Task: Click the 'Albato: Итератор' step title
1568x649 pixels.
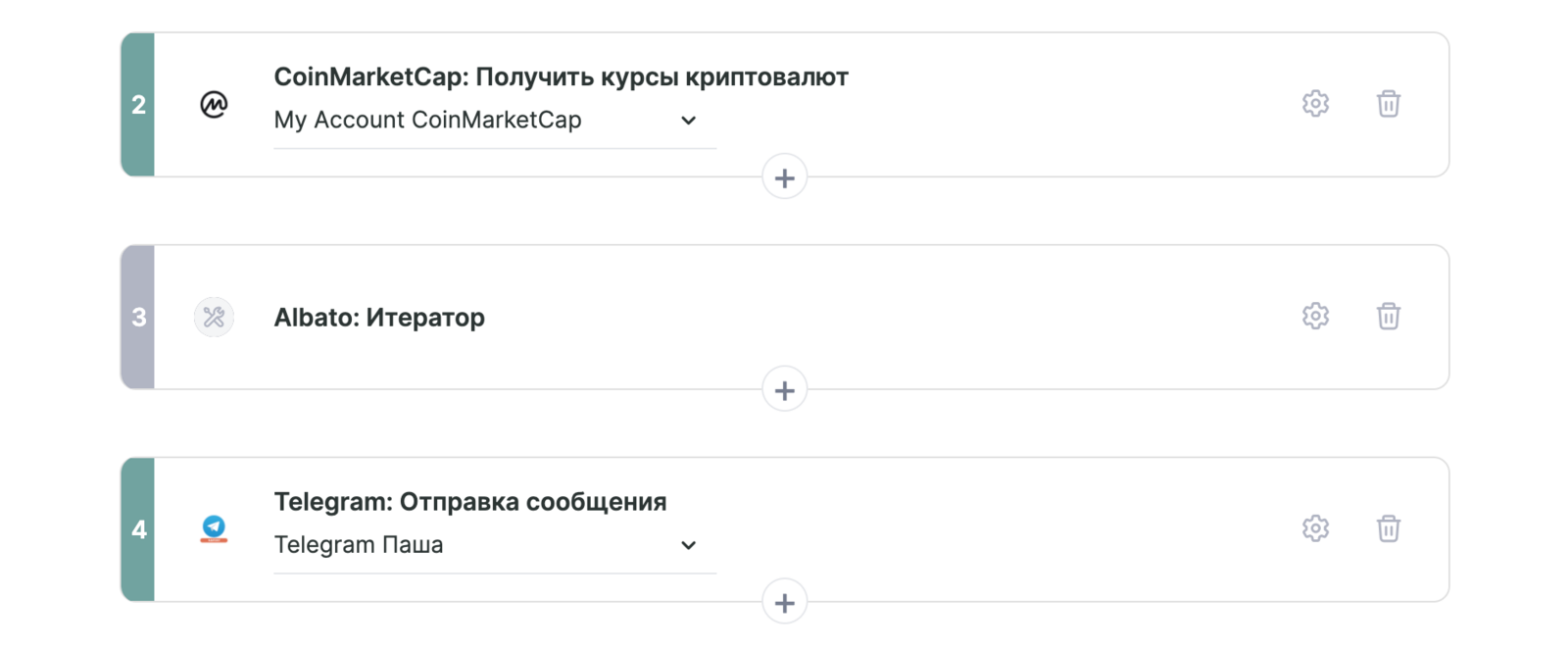Action: (x=379, y=318)
